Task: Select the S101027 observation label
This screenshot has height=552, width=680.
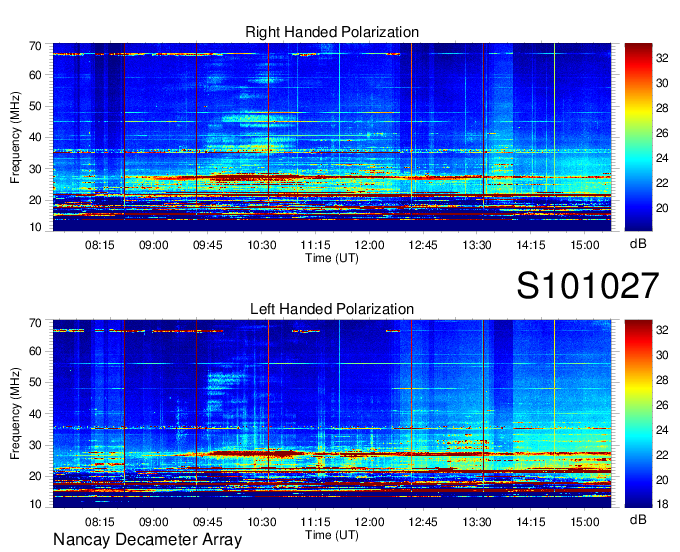Action: [588, 286]
